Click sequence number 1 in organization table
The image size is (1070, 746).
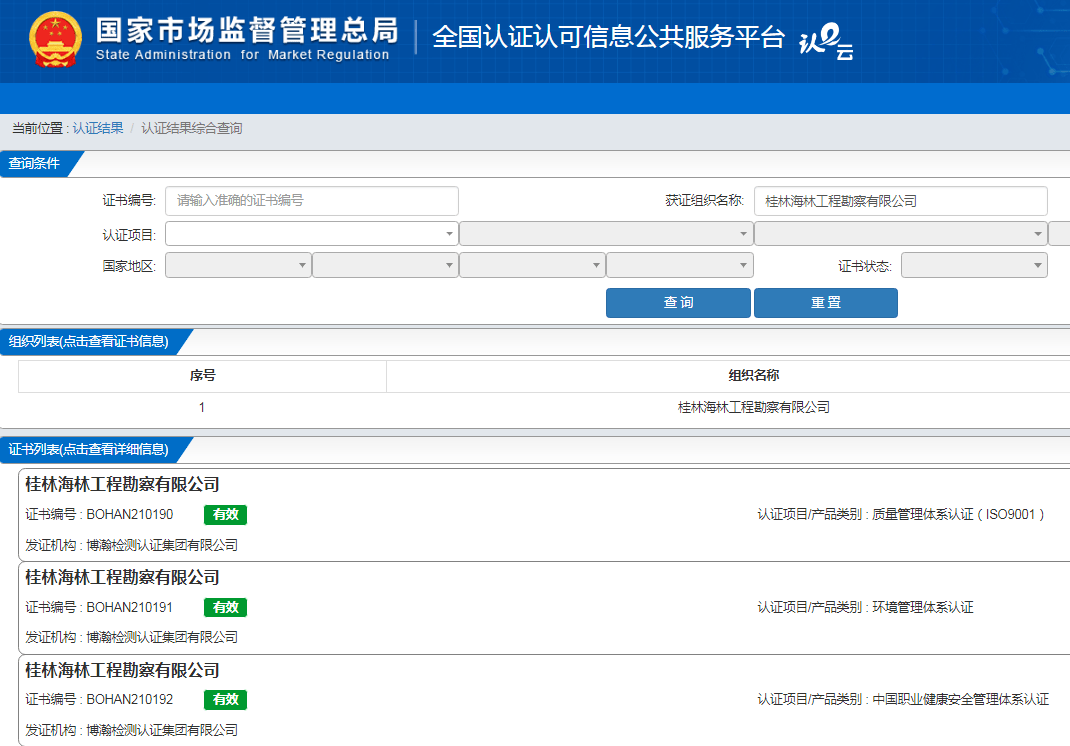(x=202, y=407)
